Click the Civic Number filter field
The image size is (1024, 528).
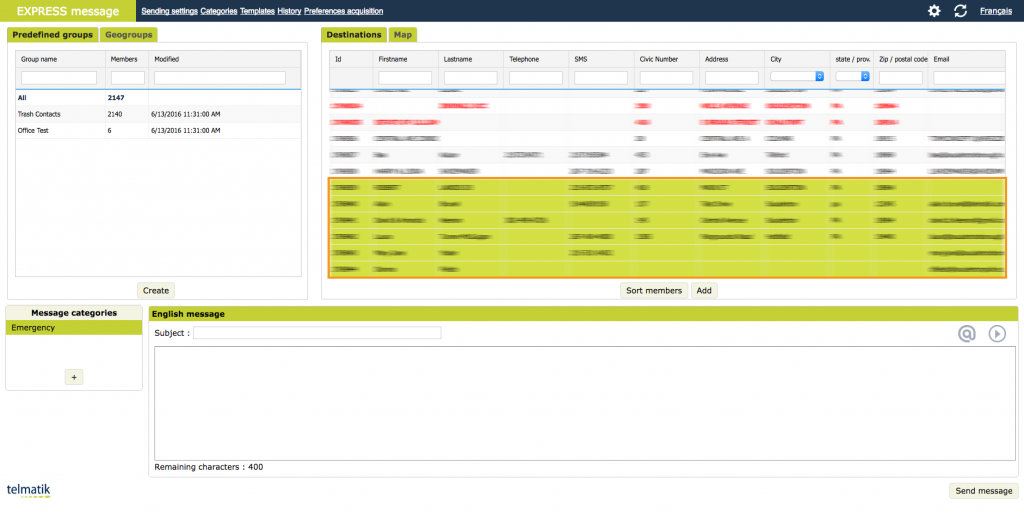coord(666,78)
